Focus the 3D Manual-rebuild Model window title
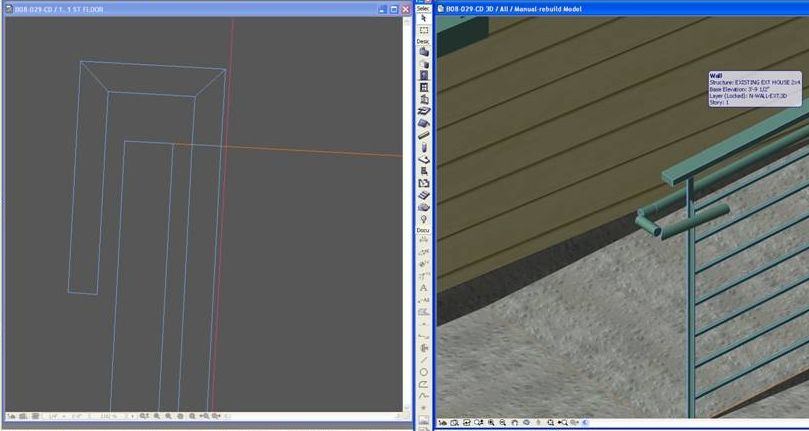The image size is (809, 431). point(622,9)
